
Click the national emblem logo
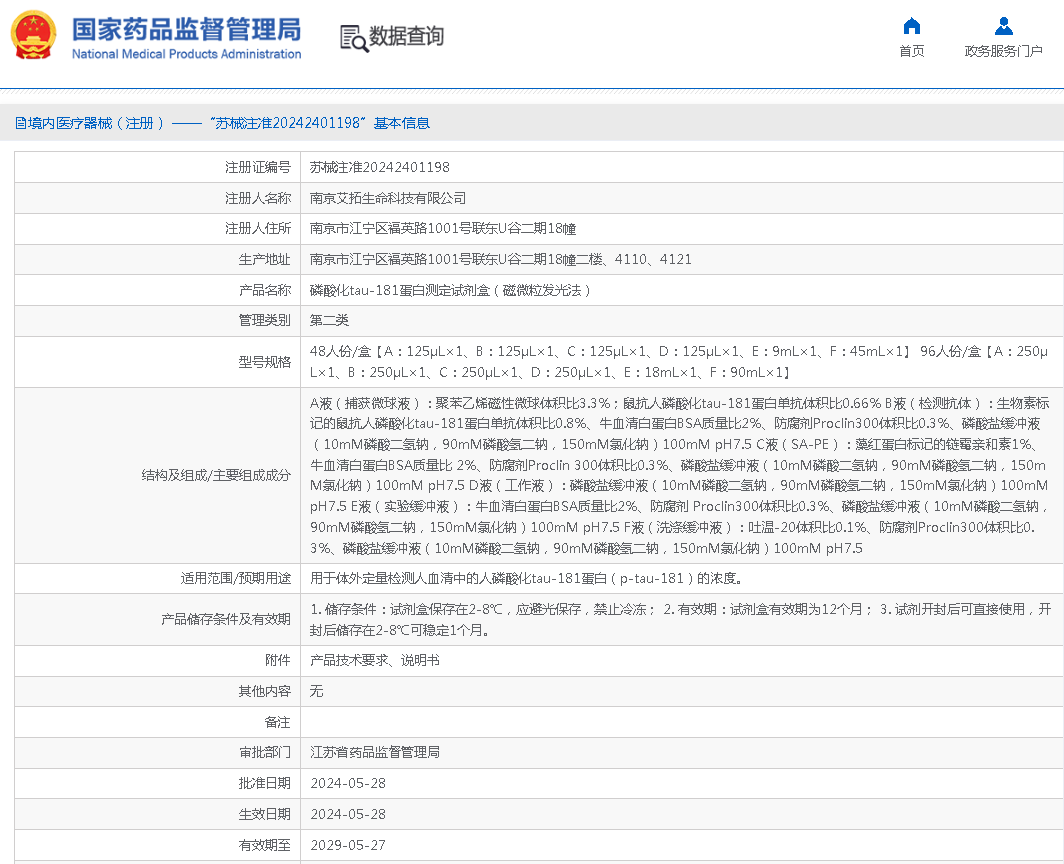33,35
